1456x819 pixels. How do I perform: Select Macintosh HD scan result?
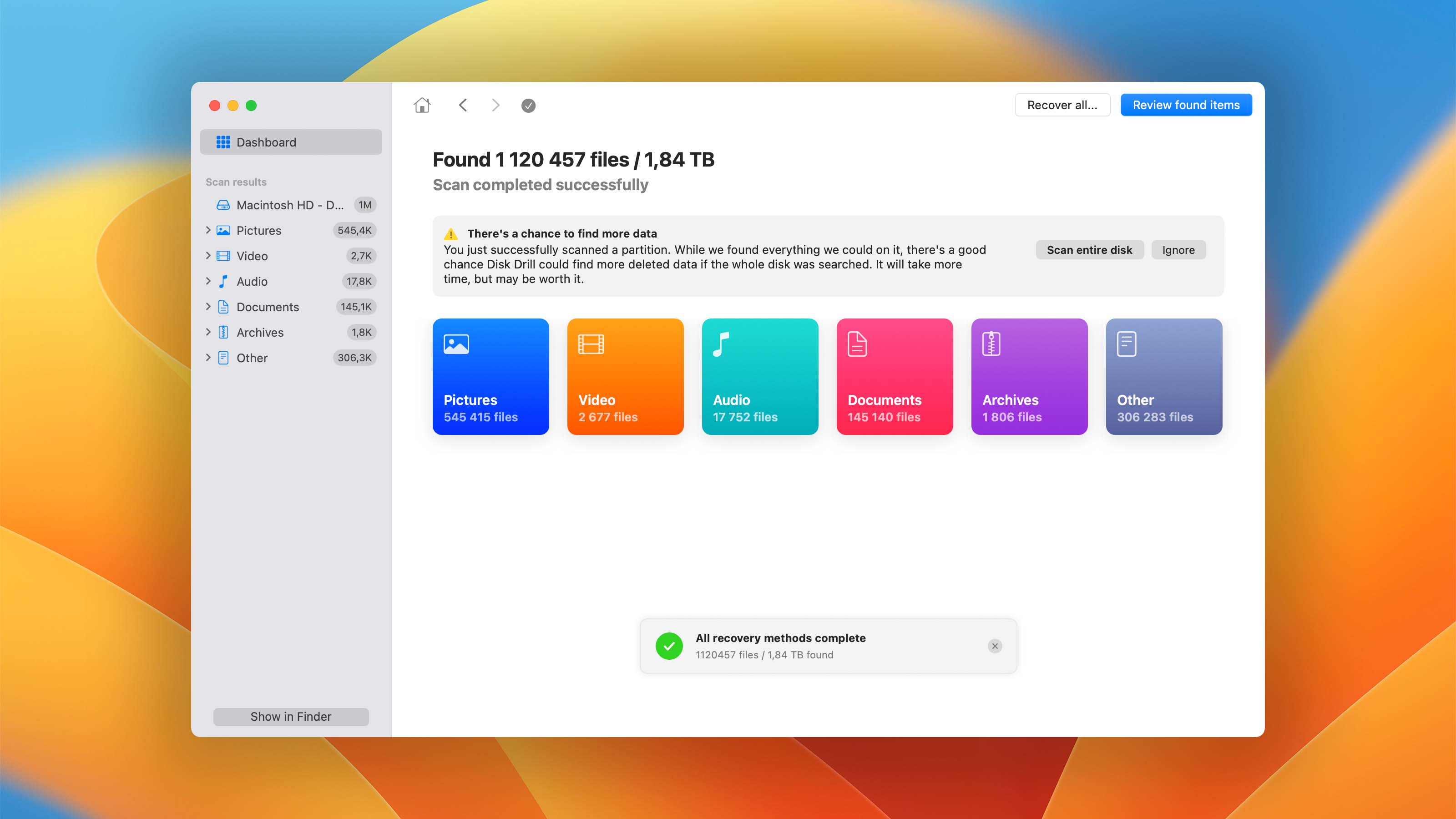pos(291,205)
